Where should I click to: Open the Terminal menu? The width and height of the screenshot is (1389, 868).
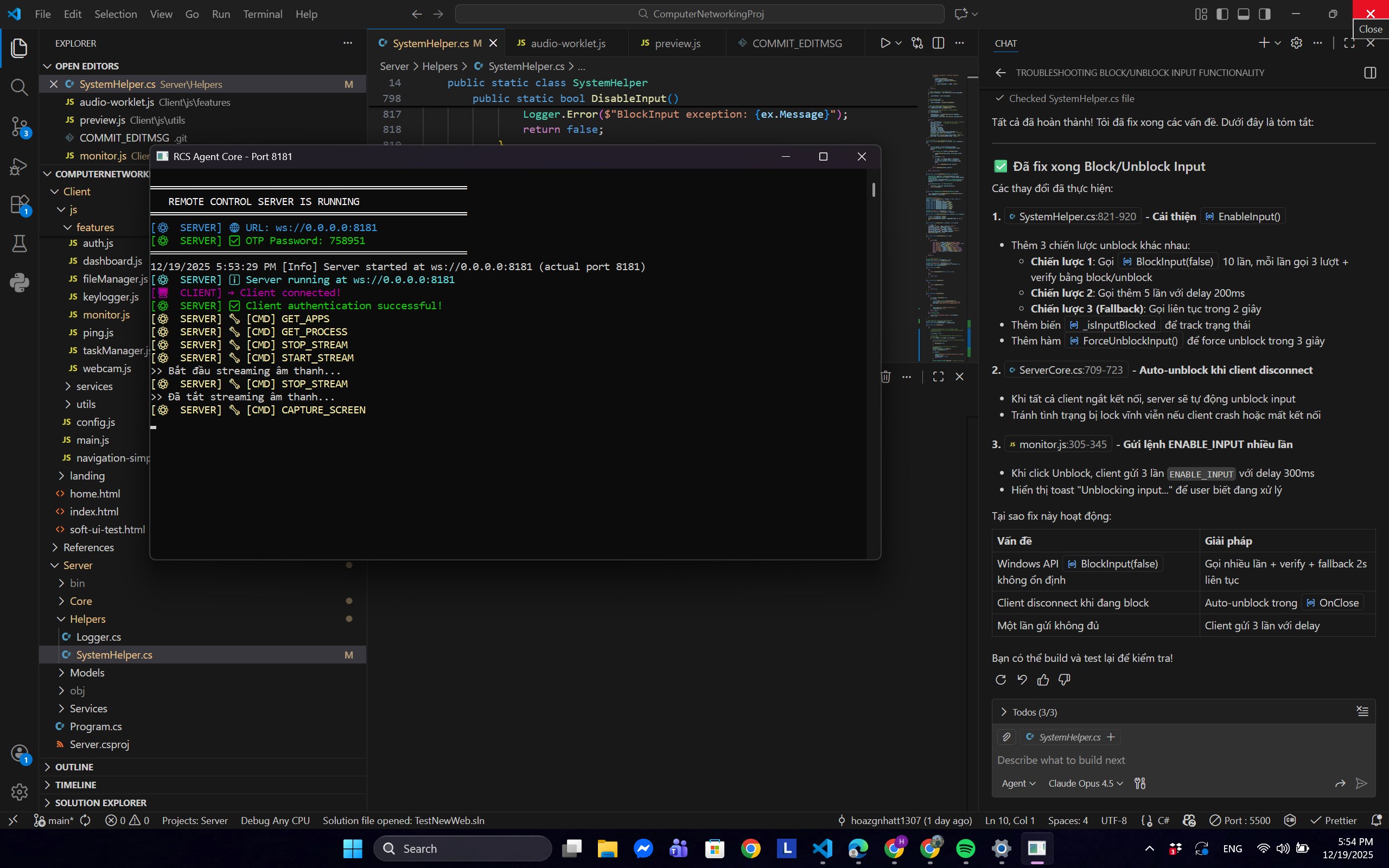[262, 14]
